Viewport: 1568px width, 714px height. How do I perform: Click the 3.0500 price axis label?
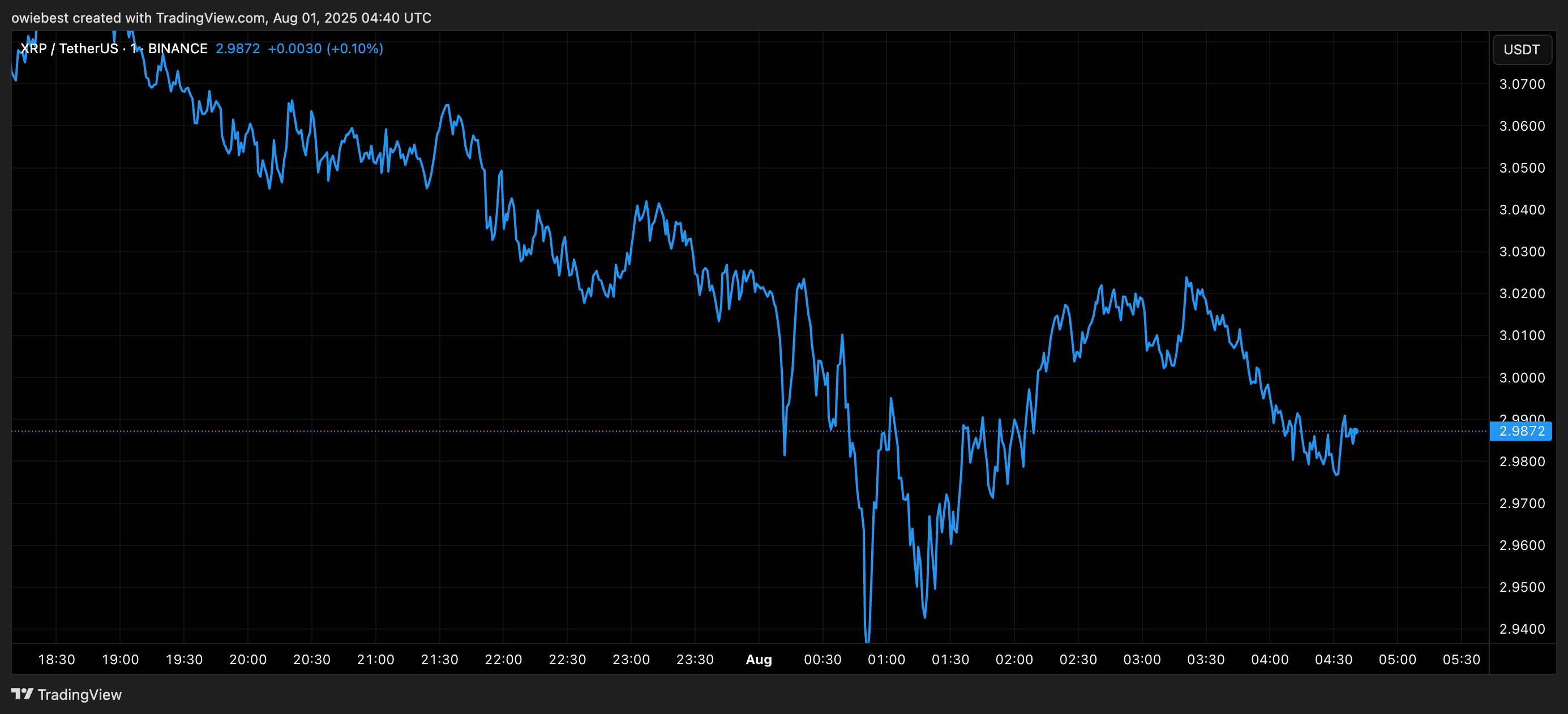pyautogui.click(x=1522, y=168)
